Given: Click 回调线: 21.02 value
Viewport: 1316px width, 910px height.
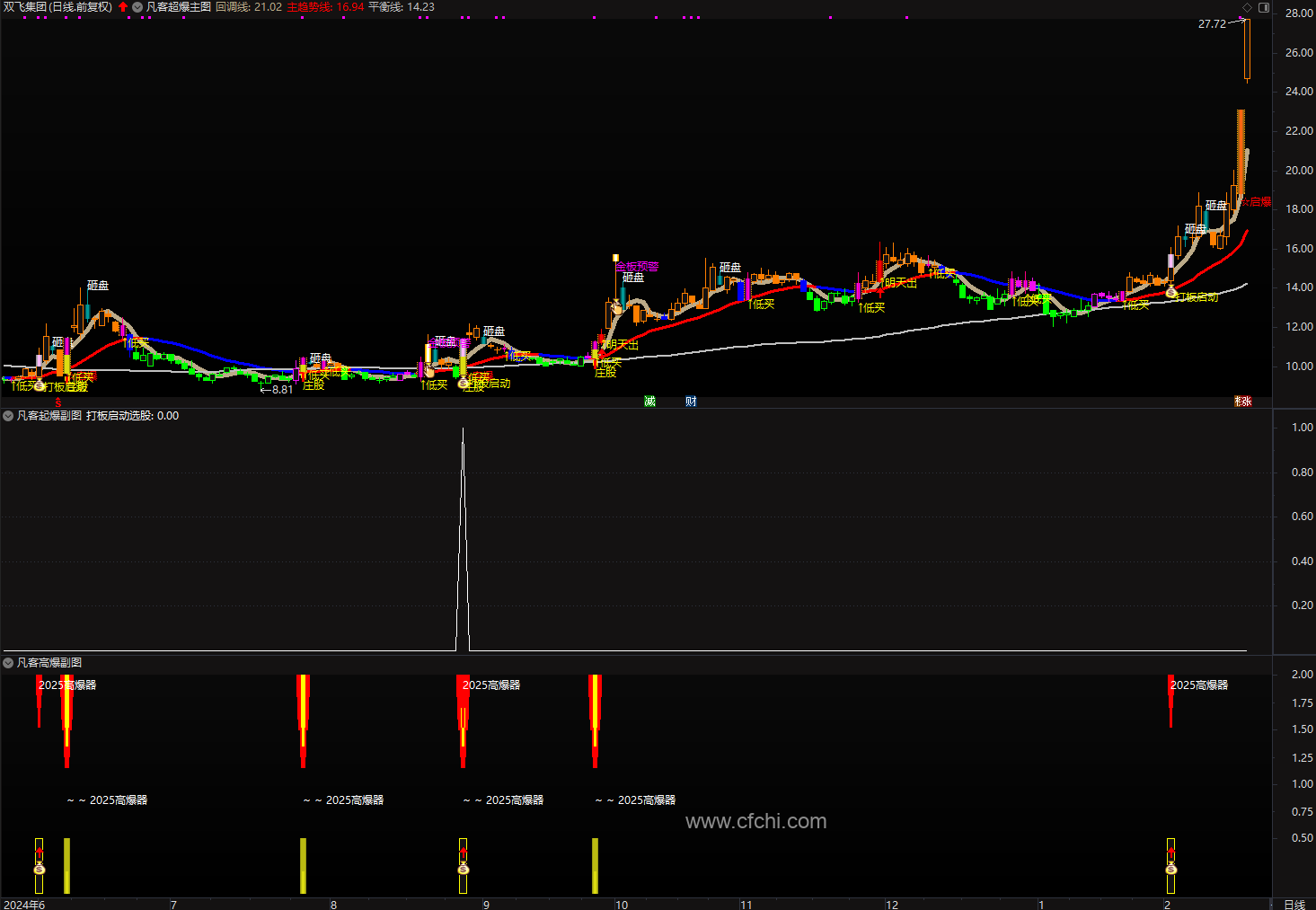Looking at the screenshot, I should 249,7.
